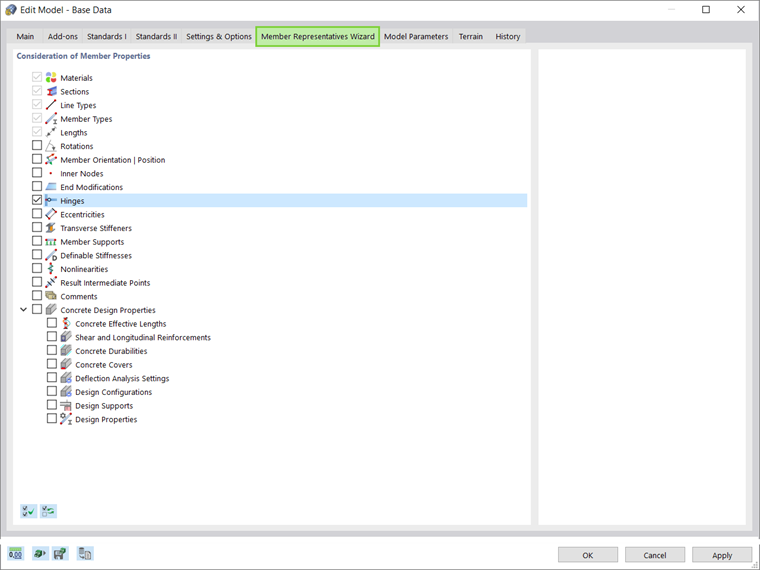Click the Result Intermediate Points icon
760x570 pixels.
tap(51, 283)
